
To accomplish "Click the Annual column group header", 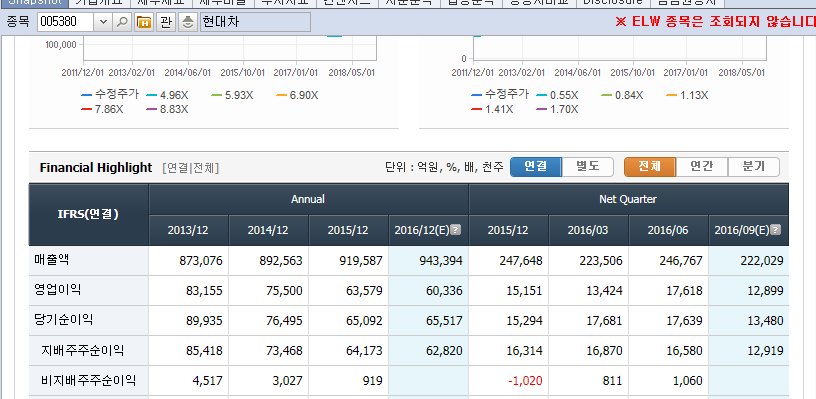I will pyautogui.click(x=308, y=199).
